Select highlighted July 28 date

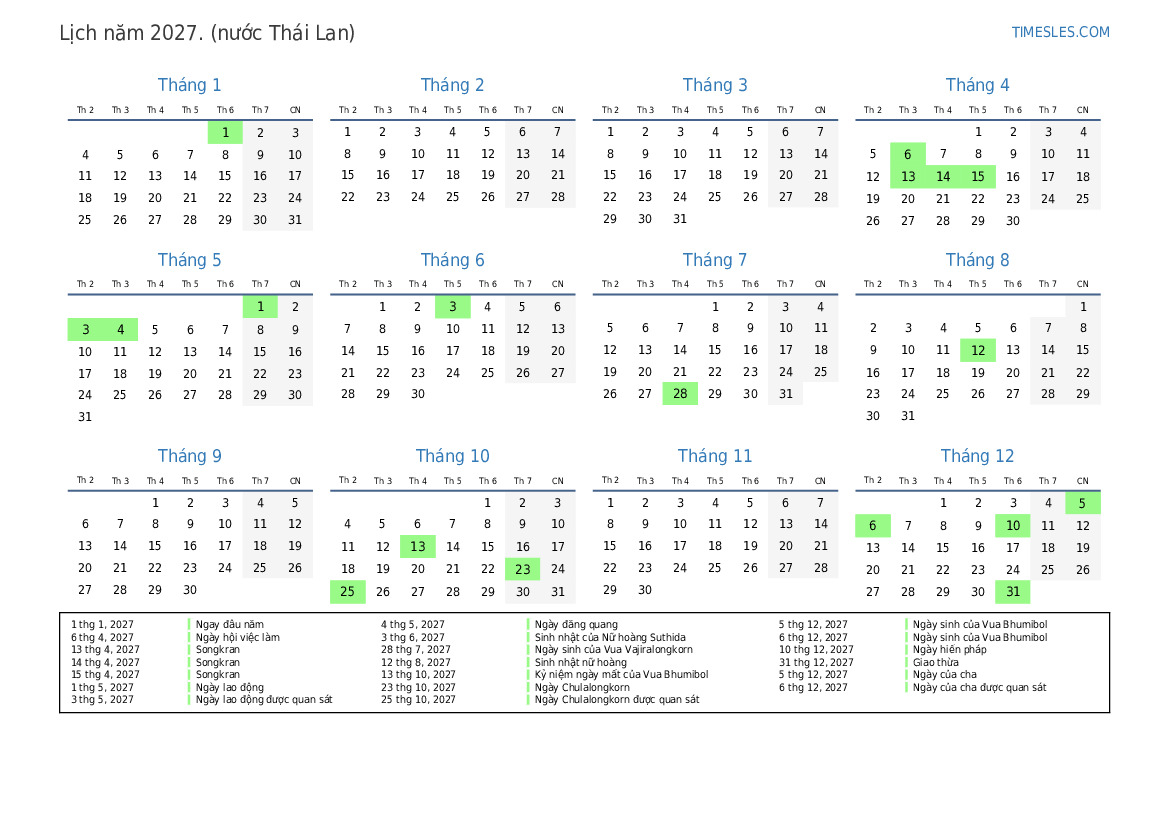tap(680, 394)
